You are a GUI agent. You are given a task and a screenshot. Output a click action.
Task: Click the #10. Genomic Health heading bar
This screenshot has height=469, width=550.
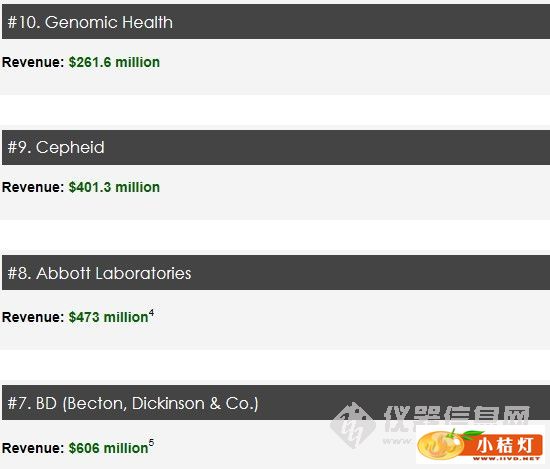(x=276, y=22)
